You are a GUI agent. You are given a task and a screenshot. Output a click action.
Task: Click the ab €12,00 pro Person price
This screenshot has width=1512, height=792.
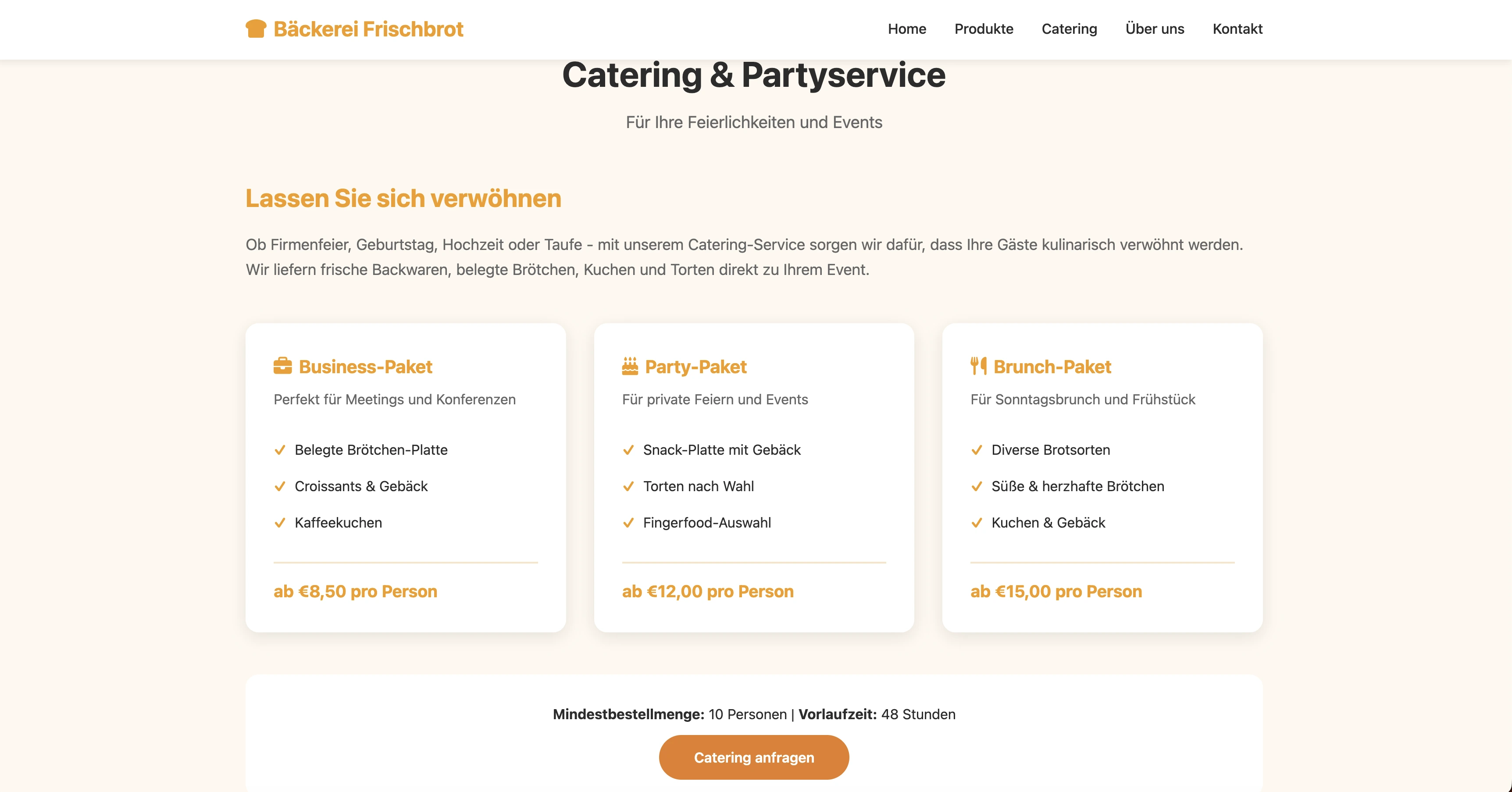point(708,592)
